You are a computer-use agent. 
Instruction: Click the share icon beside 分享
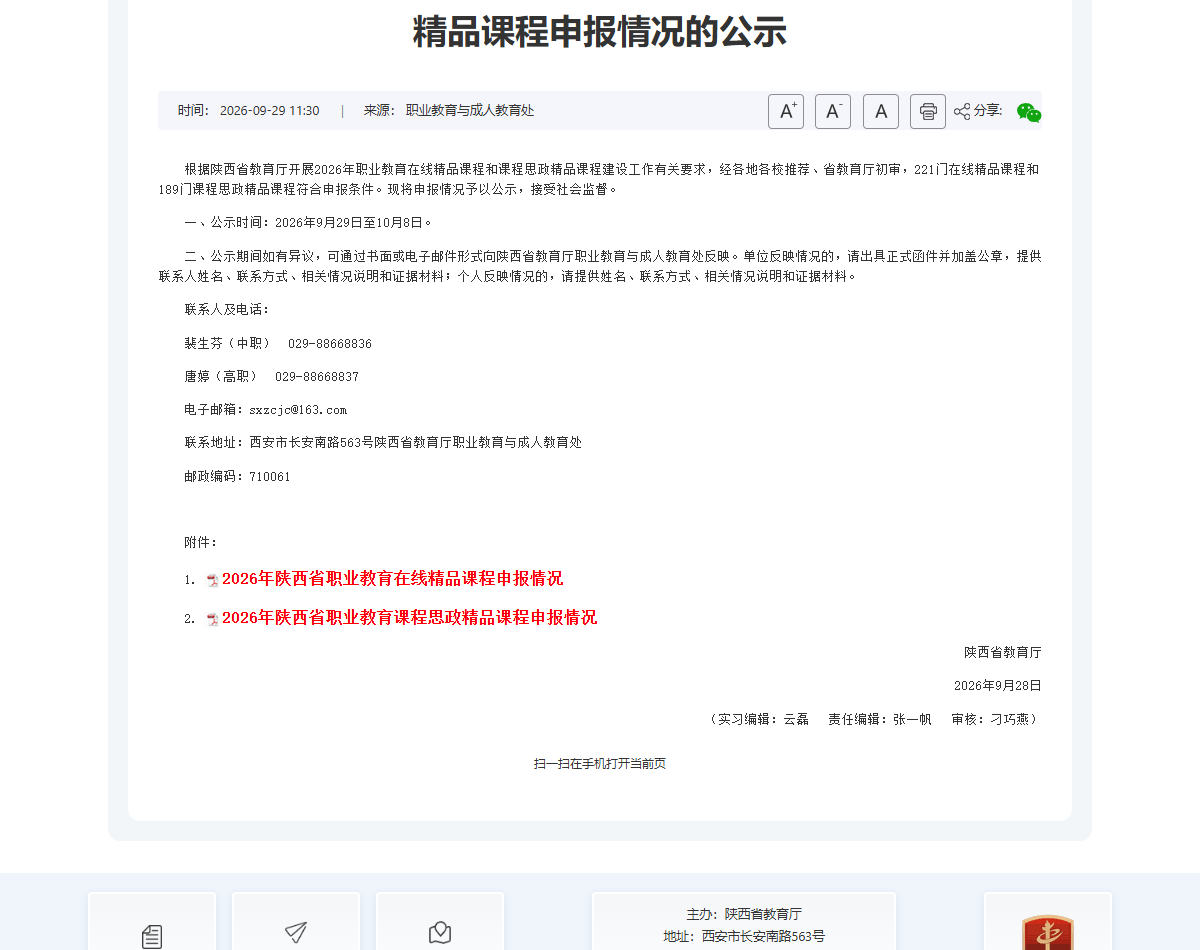tap(962, 111)
